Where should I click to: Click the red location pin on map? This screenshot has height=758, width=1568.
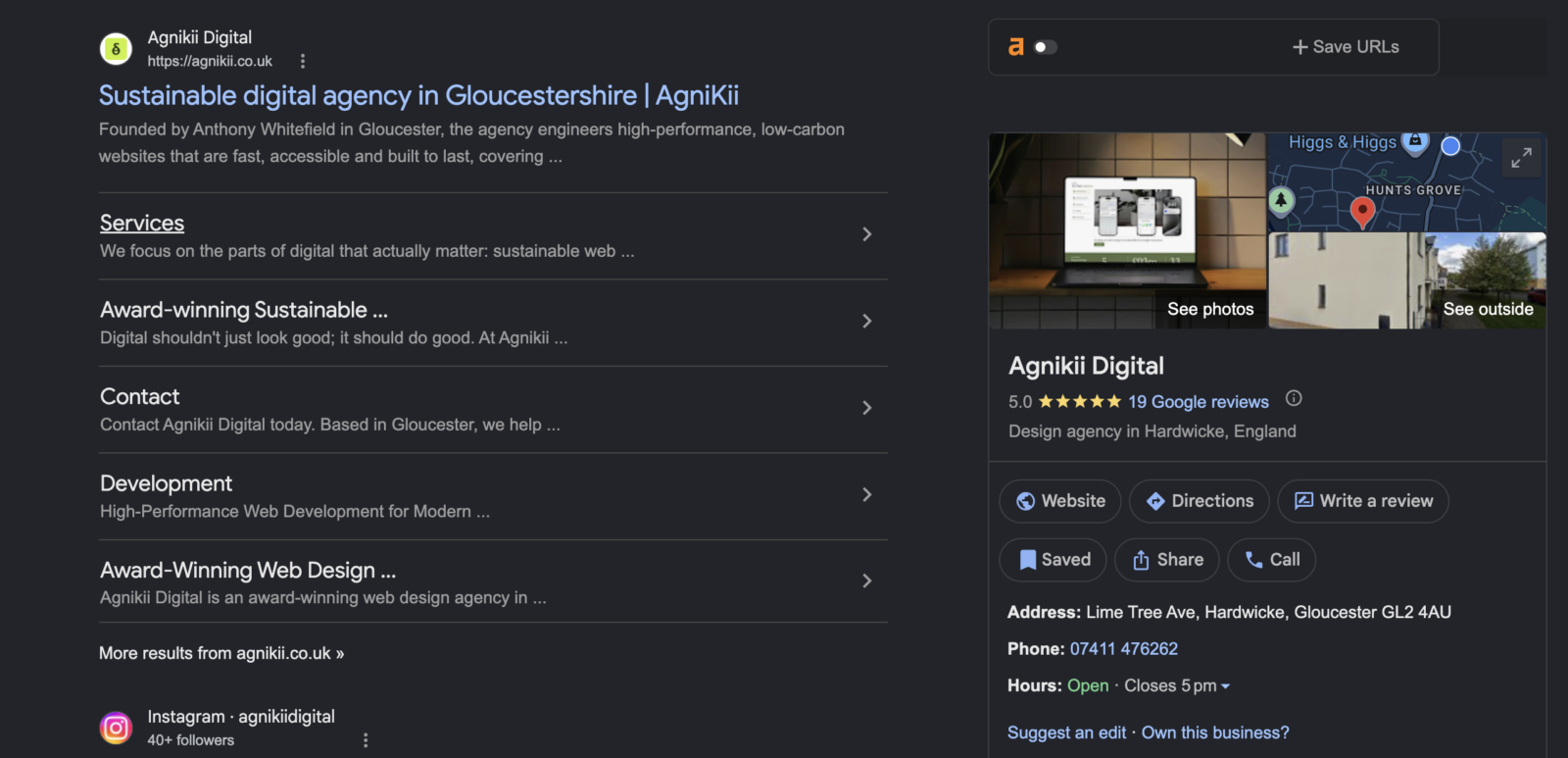pos(1362,212)
